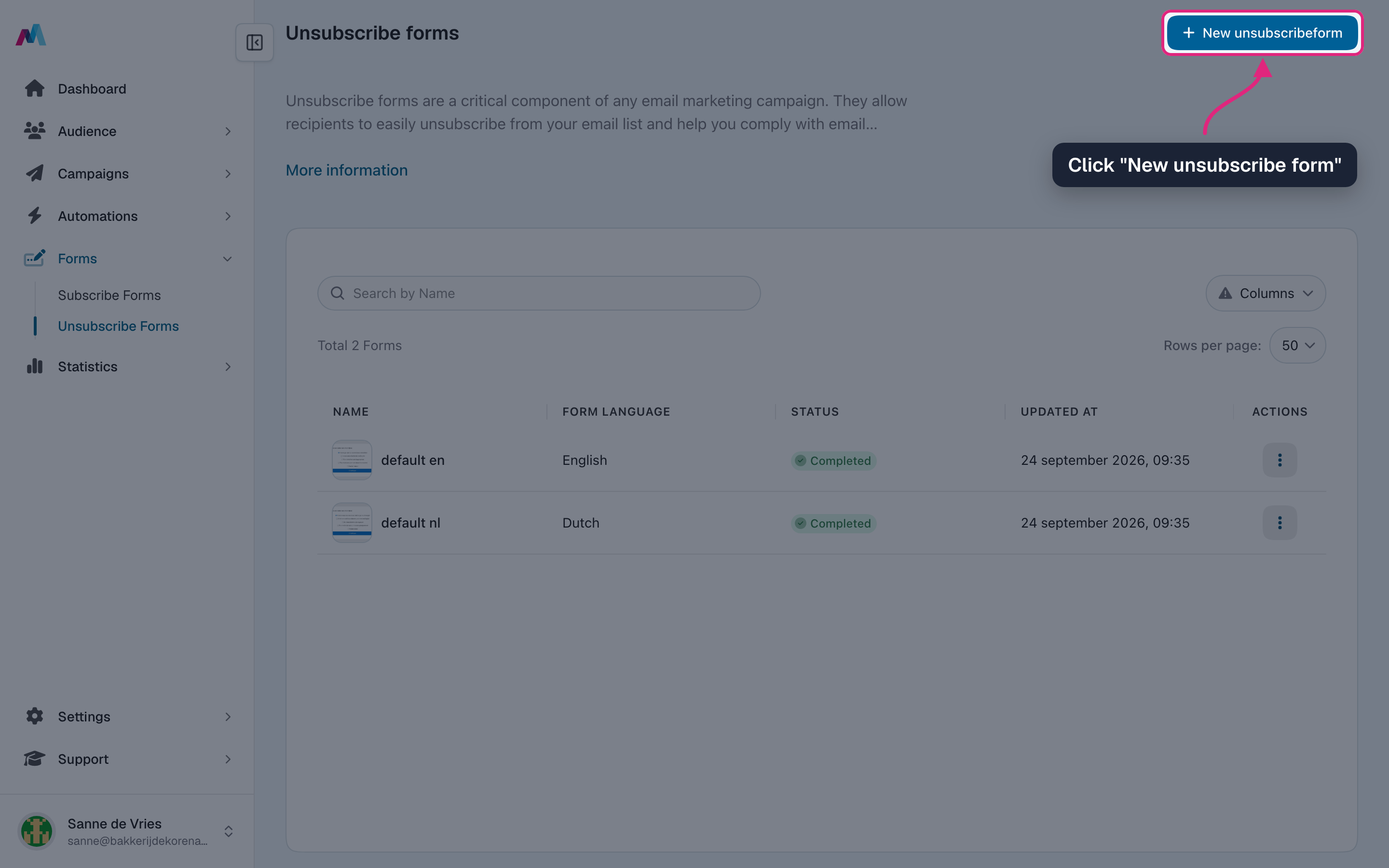Collapse the Forms menu chevron

(x=227, y=259)
